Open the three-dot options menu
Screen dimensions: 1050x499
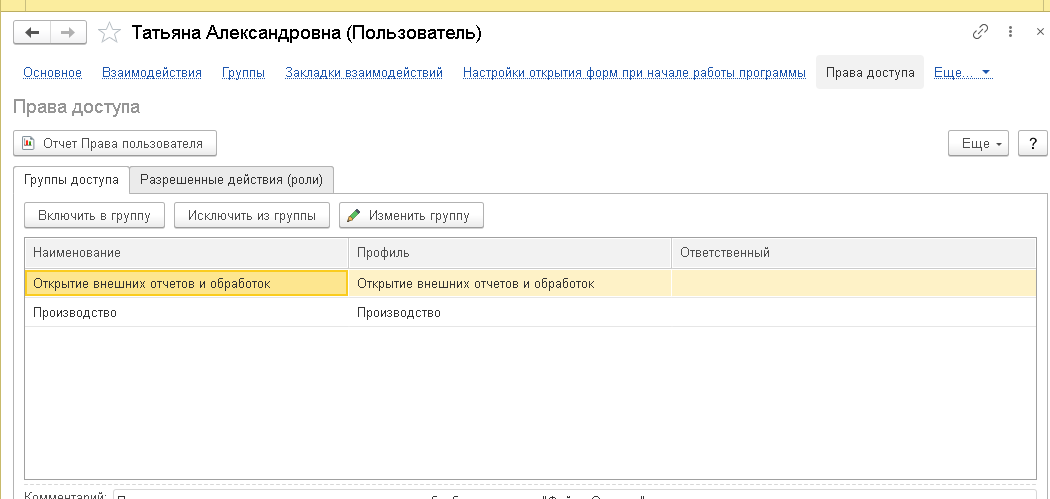tap(1010, 33)
